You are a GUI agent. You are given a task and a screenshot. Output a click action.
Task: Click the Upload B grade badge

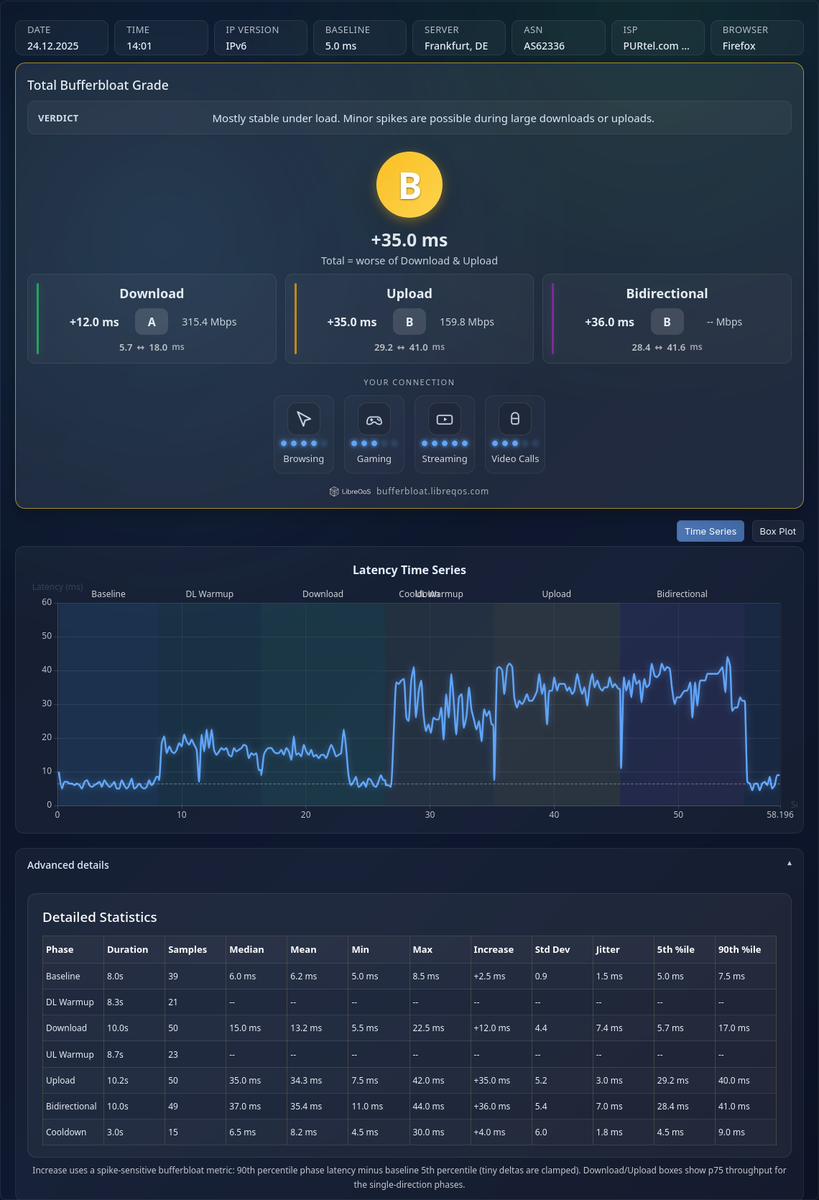[x=409, y=322]
